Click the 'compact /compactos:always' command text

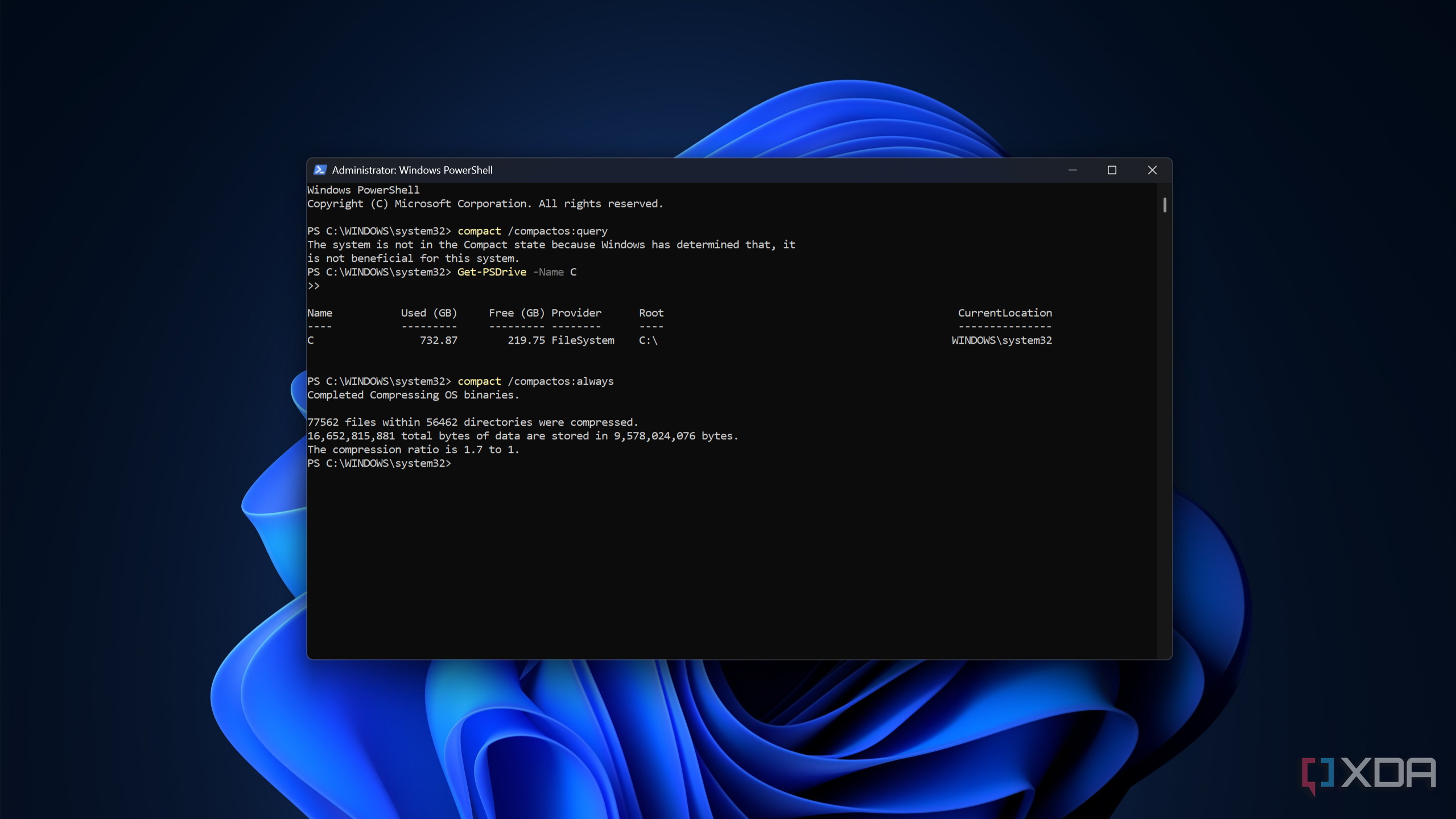click(x=535, y=381)
